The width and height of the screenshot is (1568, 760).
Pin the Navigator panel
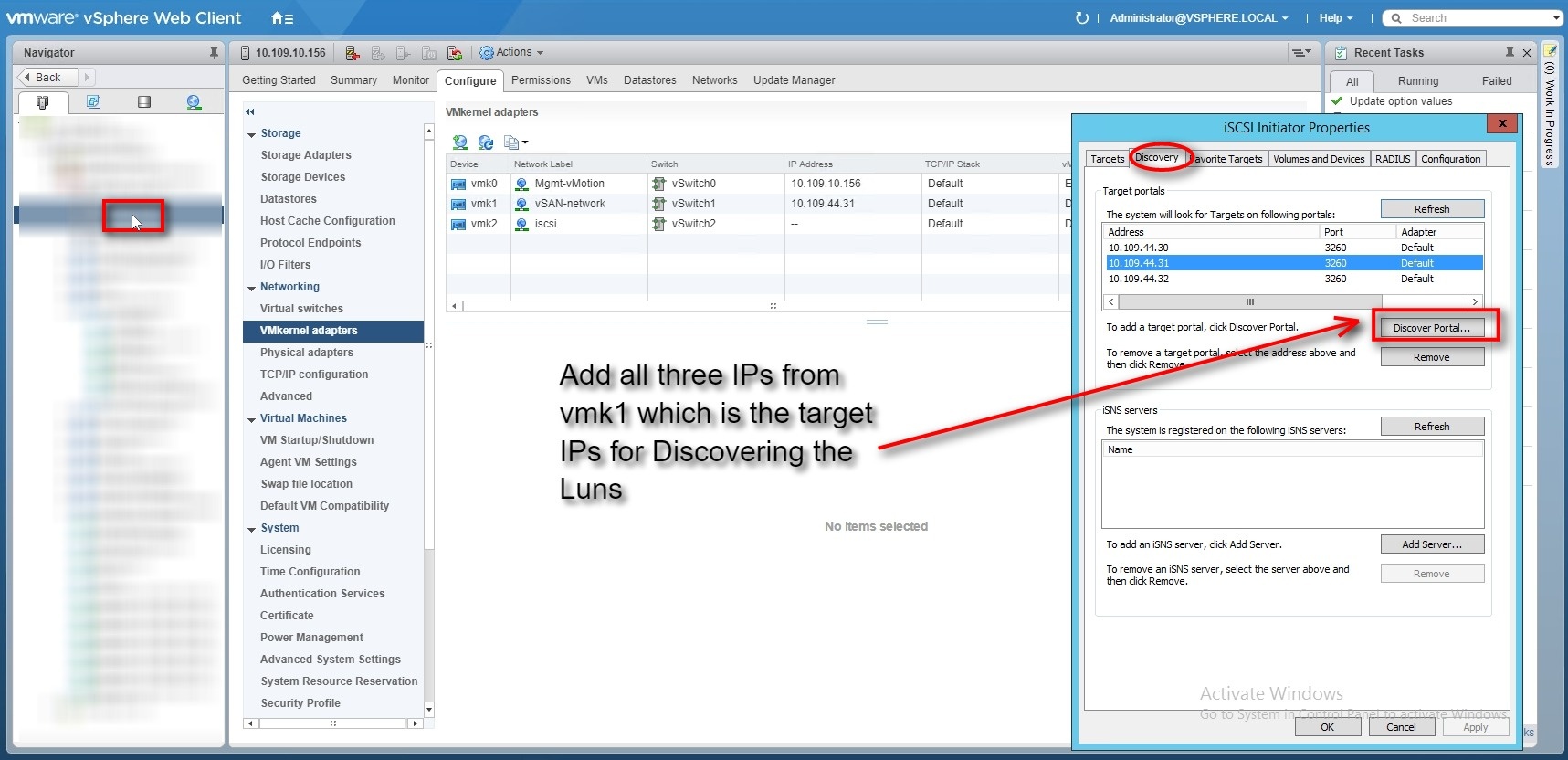click(214, 53)
